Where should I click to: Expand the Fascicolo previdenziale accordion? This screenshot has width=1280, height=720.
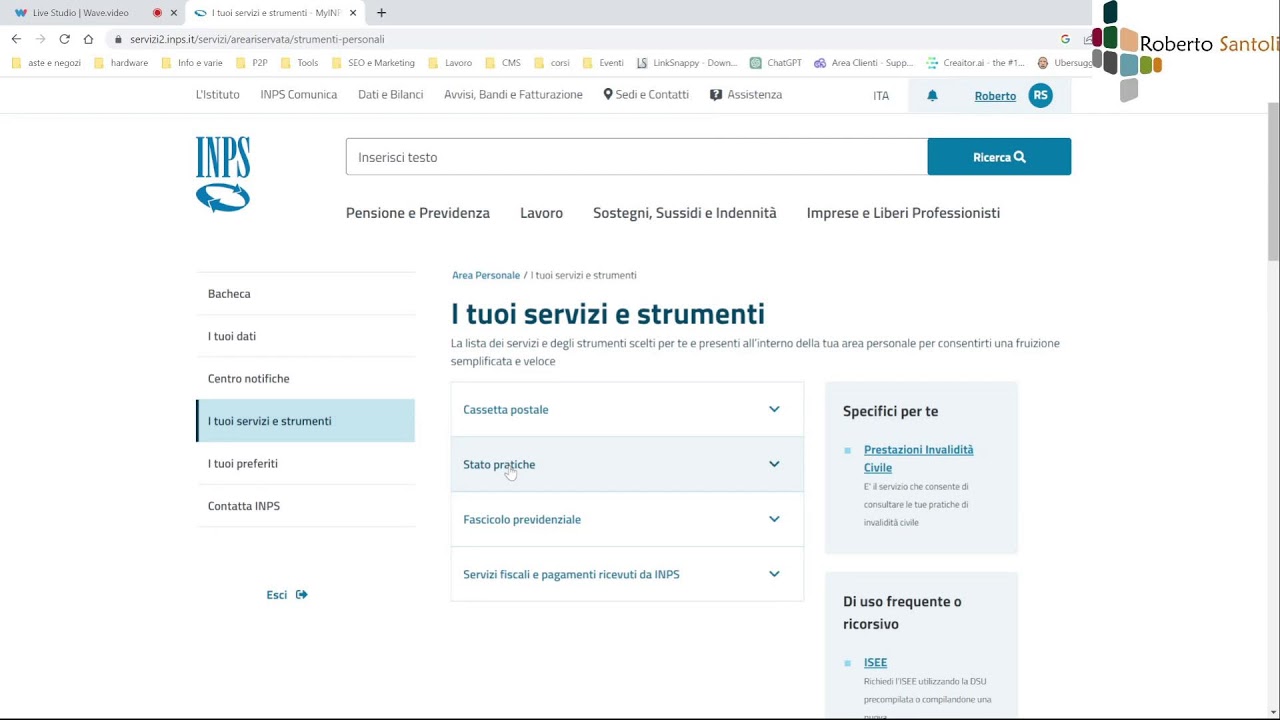point(627,520)
